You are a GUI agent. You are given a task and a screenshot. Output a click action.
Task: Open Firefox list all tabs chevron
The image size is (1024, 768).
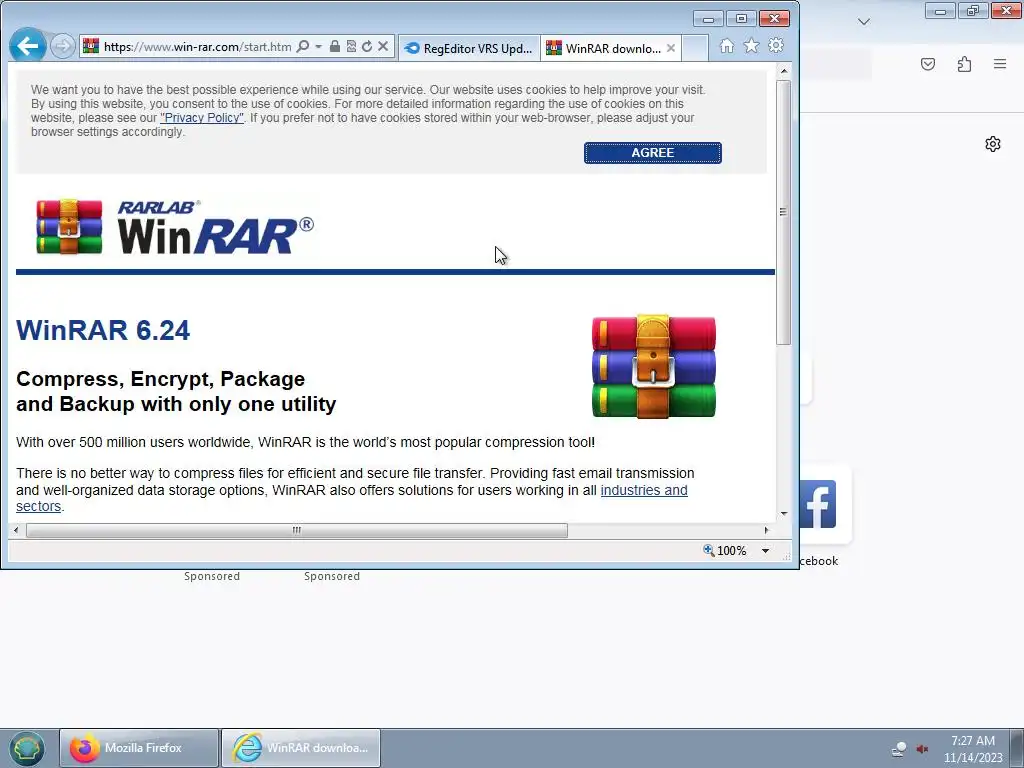[863, 22]
